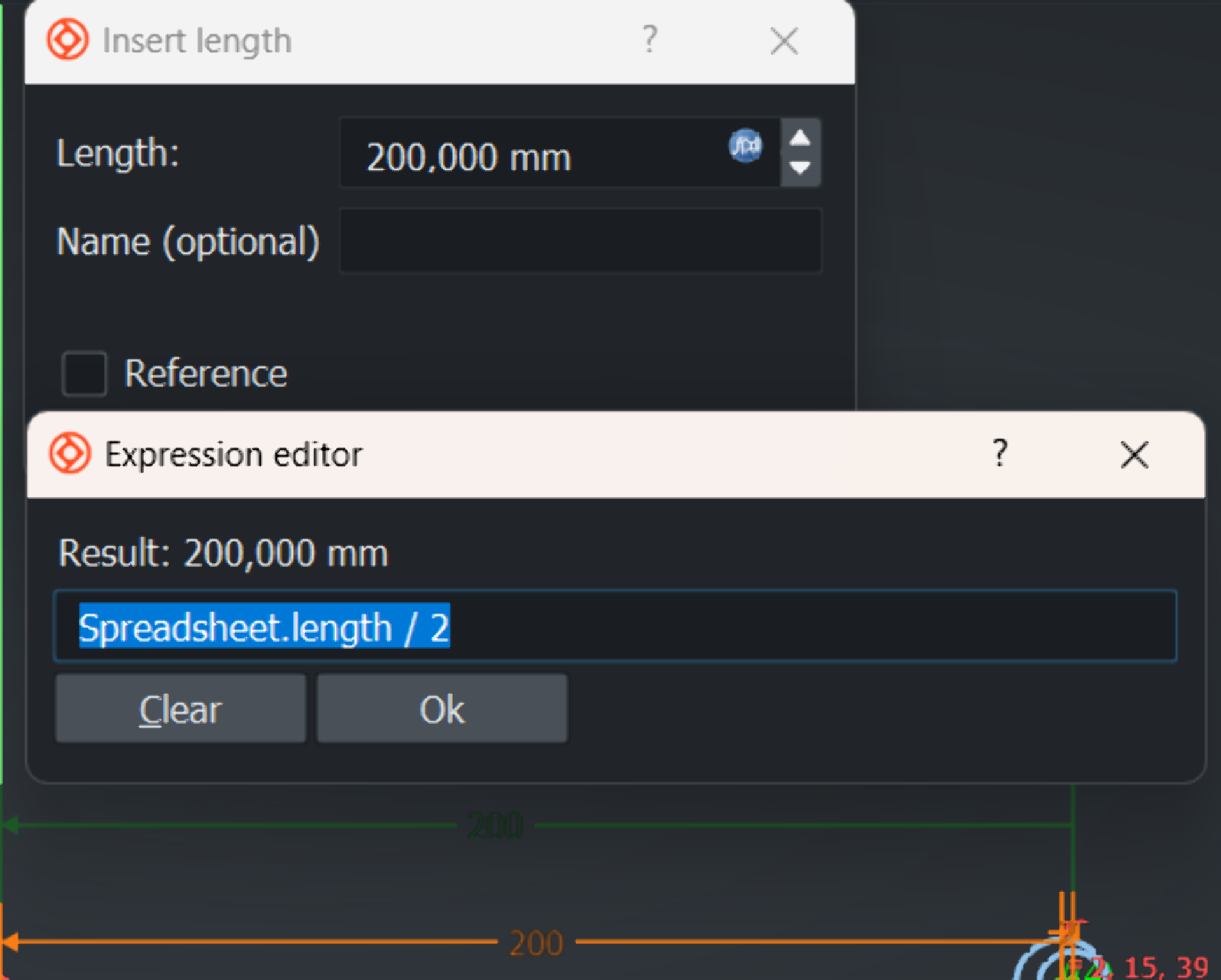Click the Insert length title bar text
The height and width of the screenshot is (980, 1221).
click(197, 41)
